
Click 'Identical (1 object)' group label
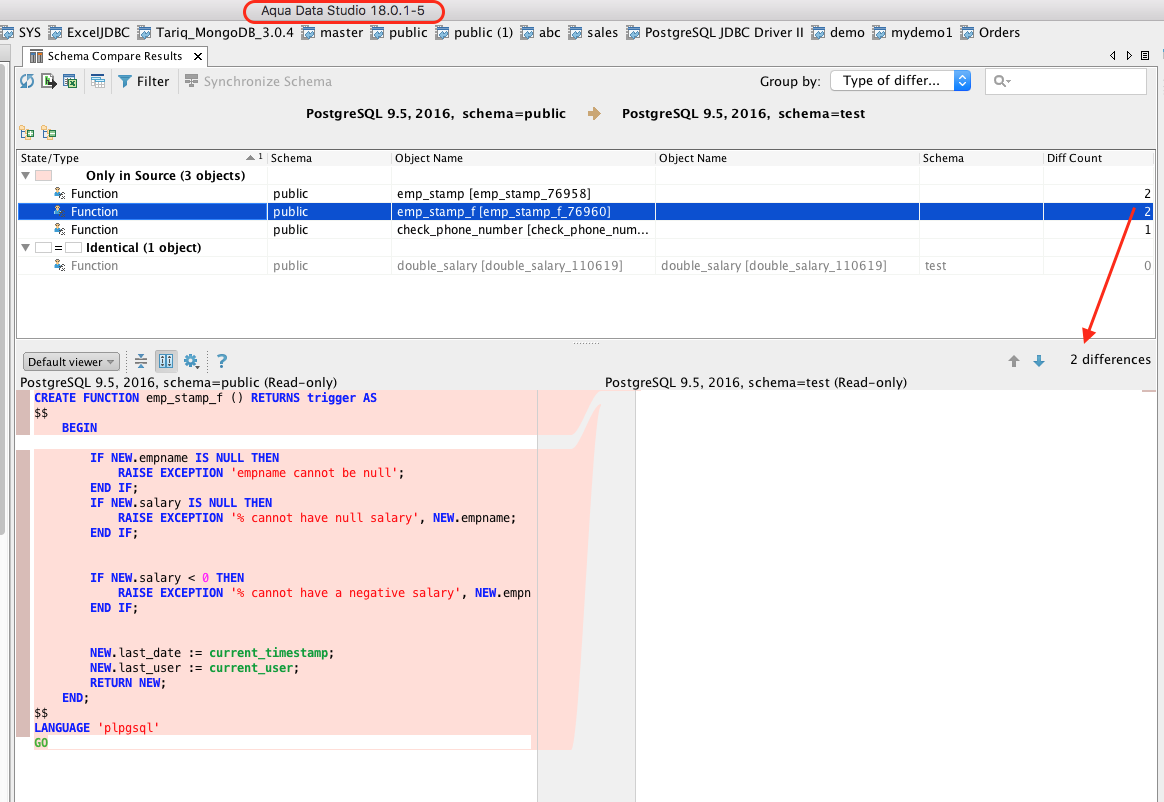coord(143,248)
